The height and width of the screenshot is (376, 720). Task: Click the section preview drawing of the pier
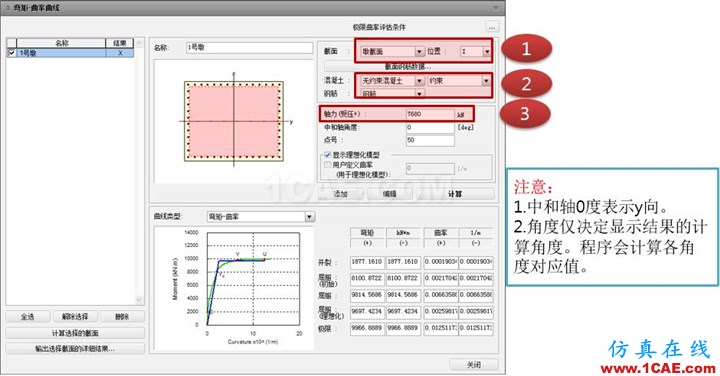tap(234, 121)
